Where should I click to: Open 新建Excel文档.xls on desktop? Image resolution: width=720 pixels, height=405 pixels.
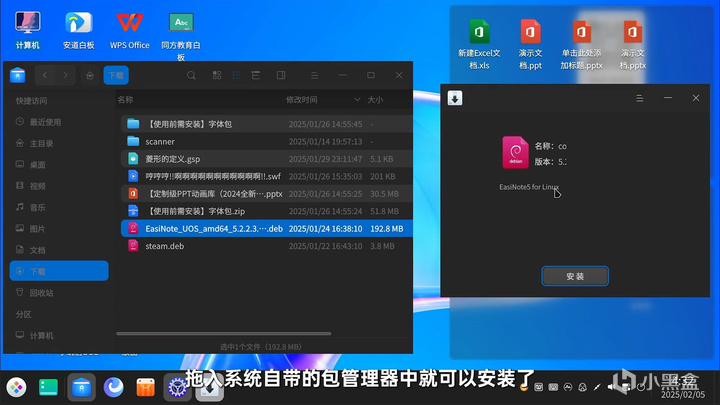pyautogui.click(x=479, y=44)
